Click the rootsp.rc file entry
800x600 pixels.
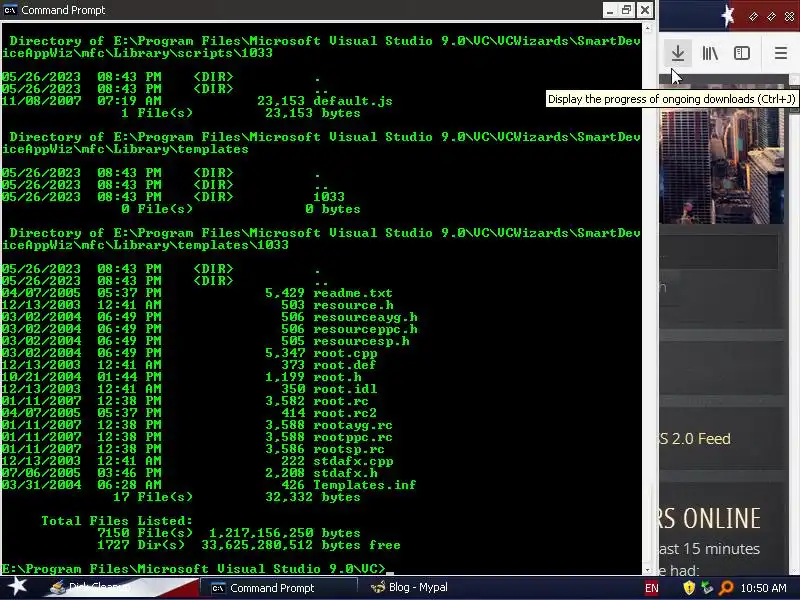click(349, 449)
